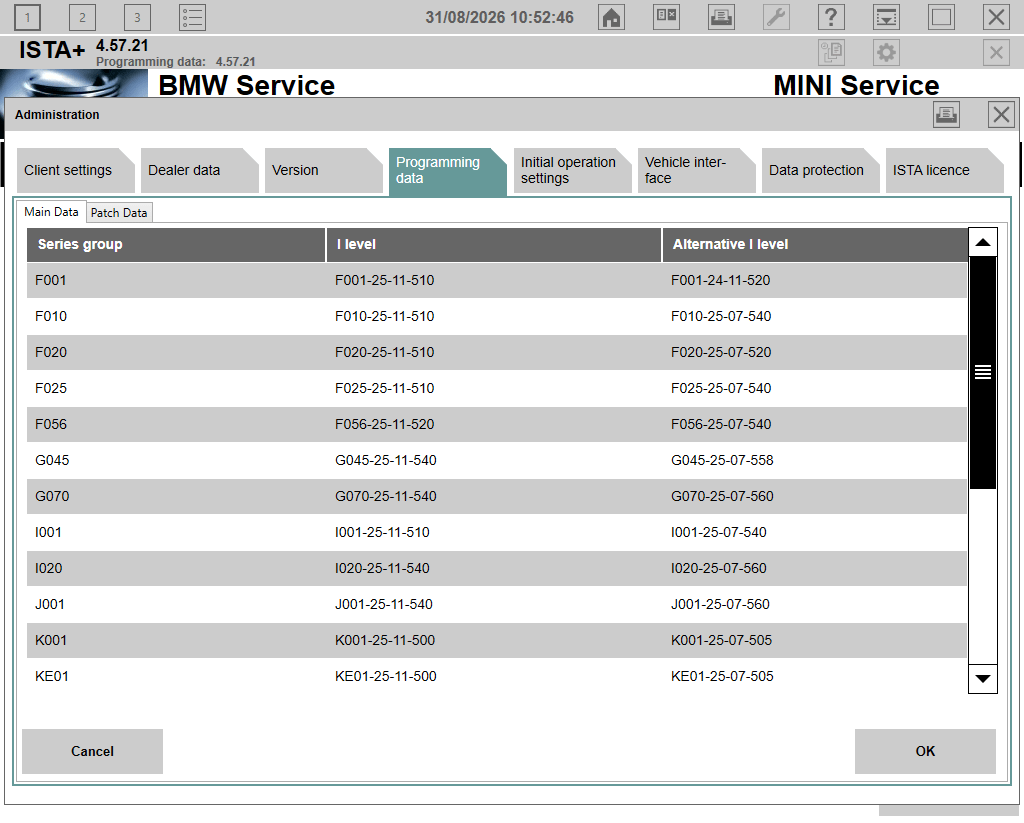
Task: Select operation slot 3 button
Action: coord(137,17)
